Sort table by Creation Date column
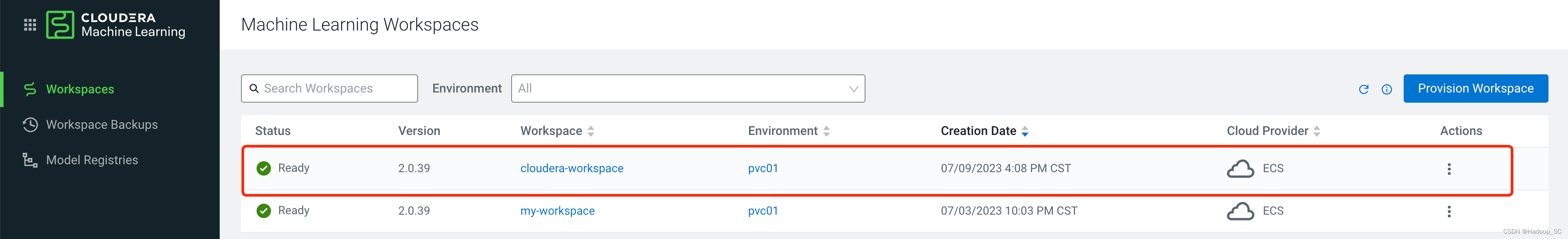This screenshot has width=1568, height=239. [1025, 131]
